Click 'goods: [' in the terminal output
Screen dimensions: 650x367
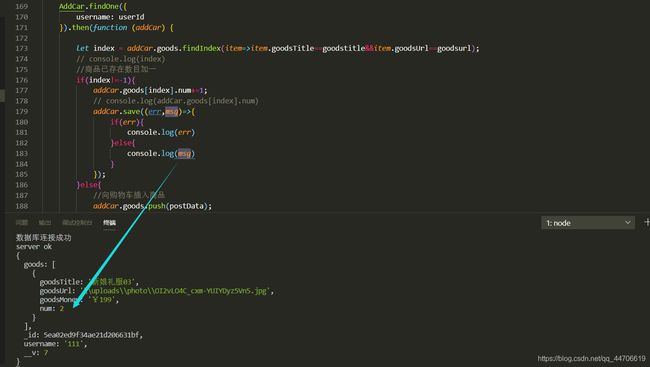(x=39, y=264)
